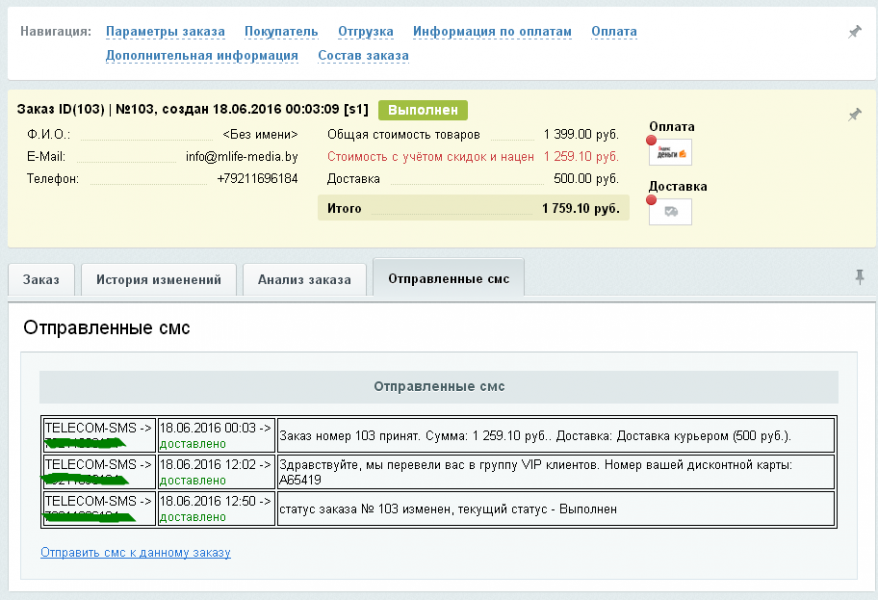Click the green Выполнен status badge
878x600 pixels.
(x=425, y=108)
